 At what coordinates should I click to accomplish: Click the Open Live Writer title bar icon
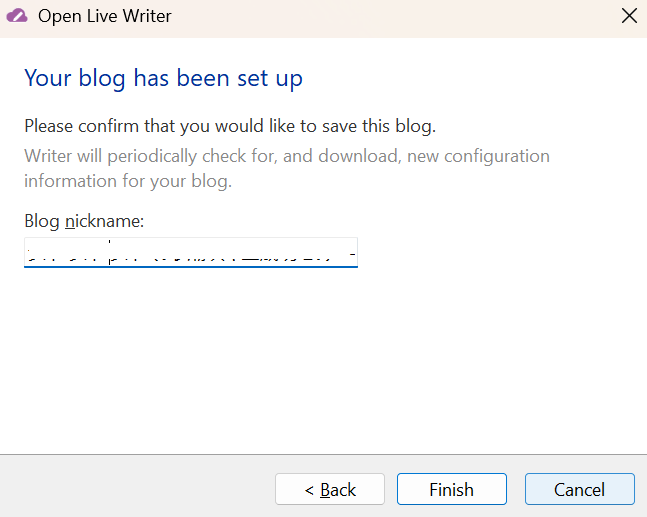click(17, 16)
